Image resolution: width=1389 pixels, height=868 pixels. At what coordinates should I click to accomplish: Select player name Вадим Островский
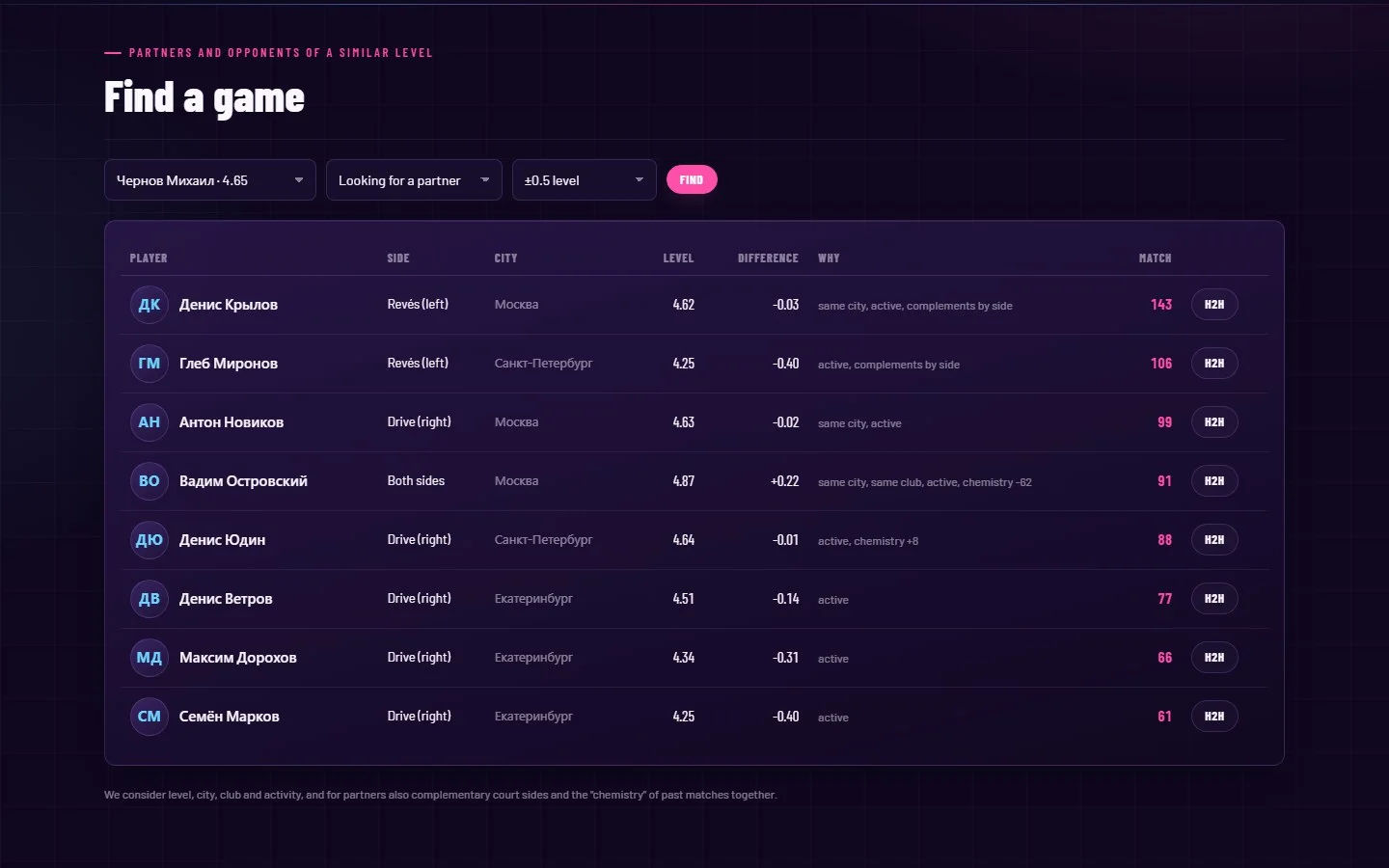pyautogui.click(x=243, y=481)
